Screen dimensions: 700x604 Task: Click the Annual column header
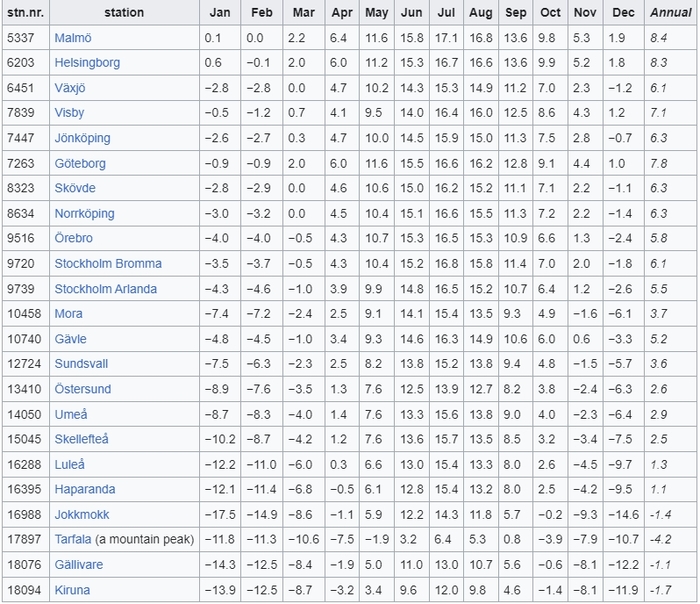pyautogui.click(x=670, y=12)
